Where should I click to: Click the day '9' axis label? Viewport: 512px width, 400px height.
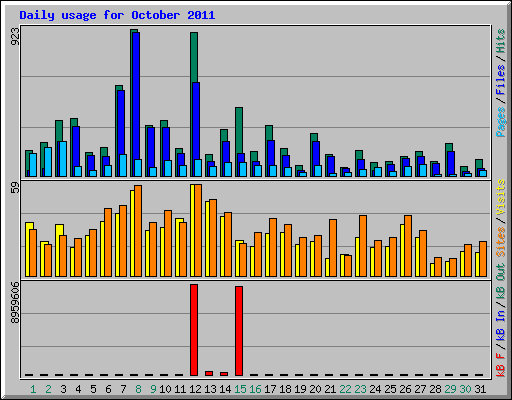[x=153, y=389]
